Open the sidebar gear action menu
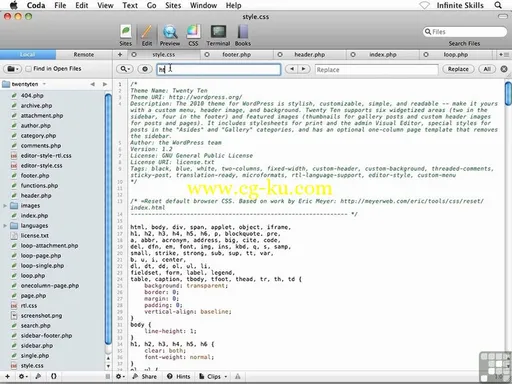 [x=23, y=376]
